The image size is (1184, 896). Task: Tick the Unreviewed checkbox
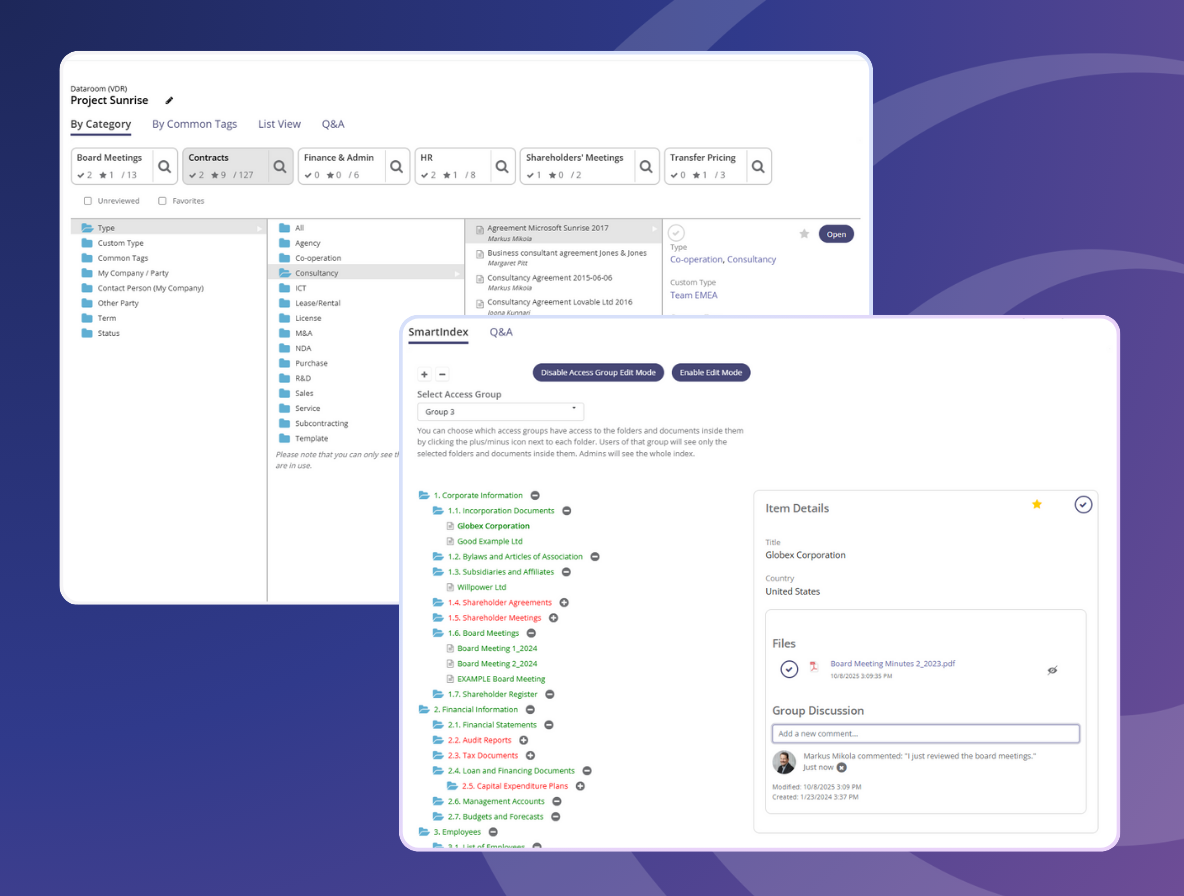88,201
